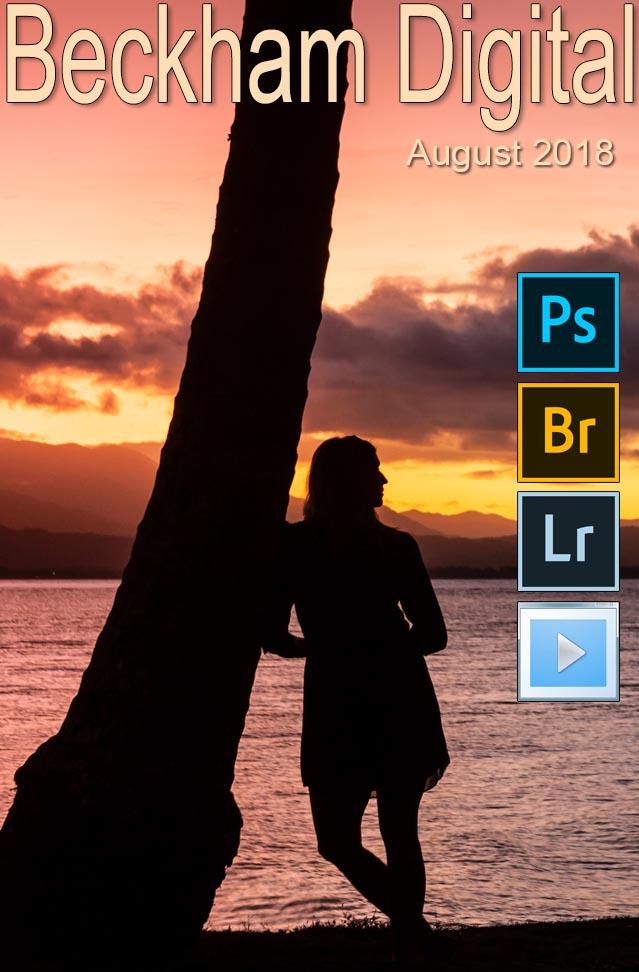Open the Adobe Bridge Br icon
639x972 pixels.
[x=568, y=432]
